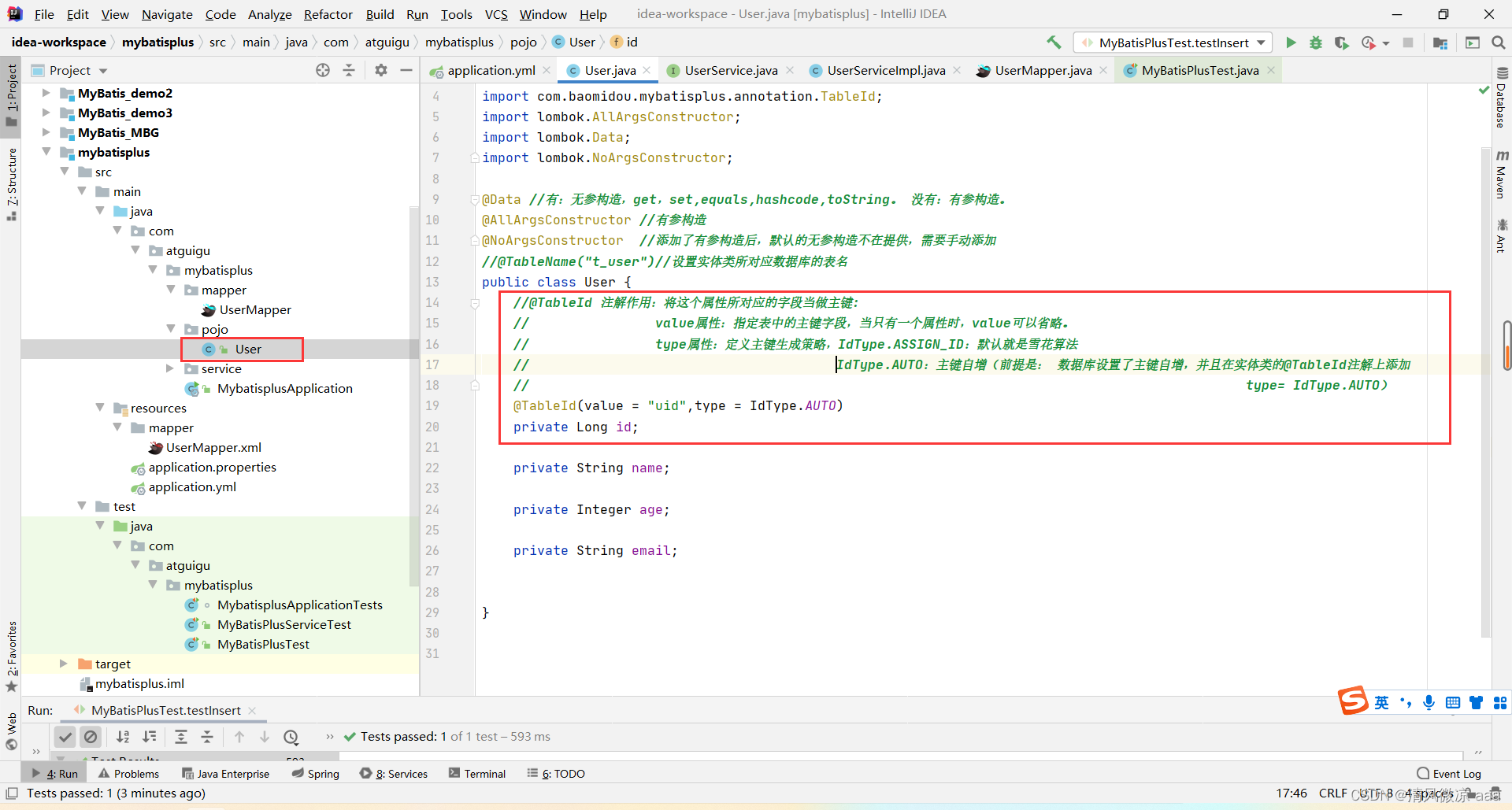Click the green Run button in the toolbar
Image resolution: width=1512 pixels, height=810 pixels.
(1291, 43)
